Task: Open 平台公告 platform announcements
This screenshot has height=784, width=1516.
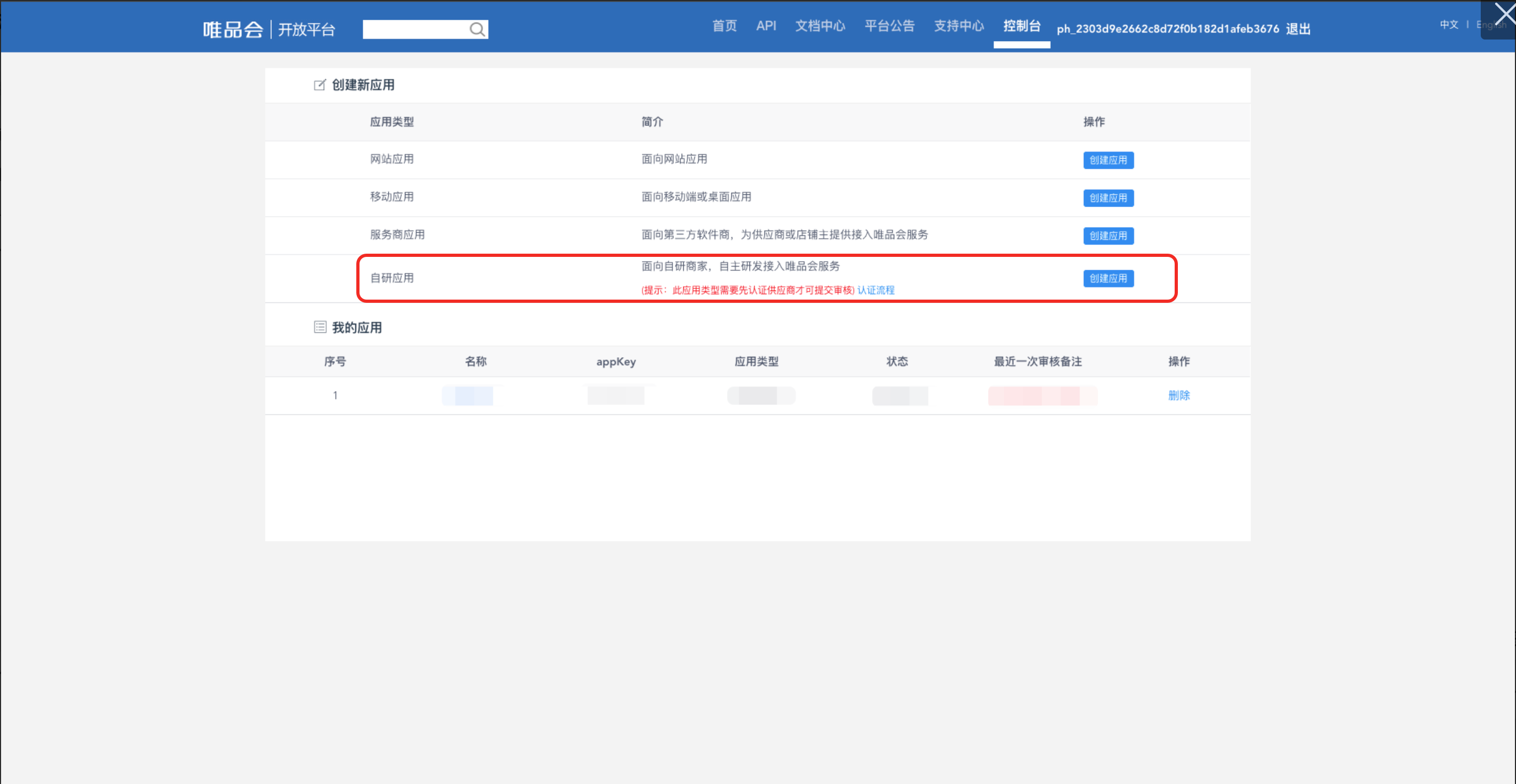Action: (889, 27)
